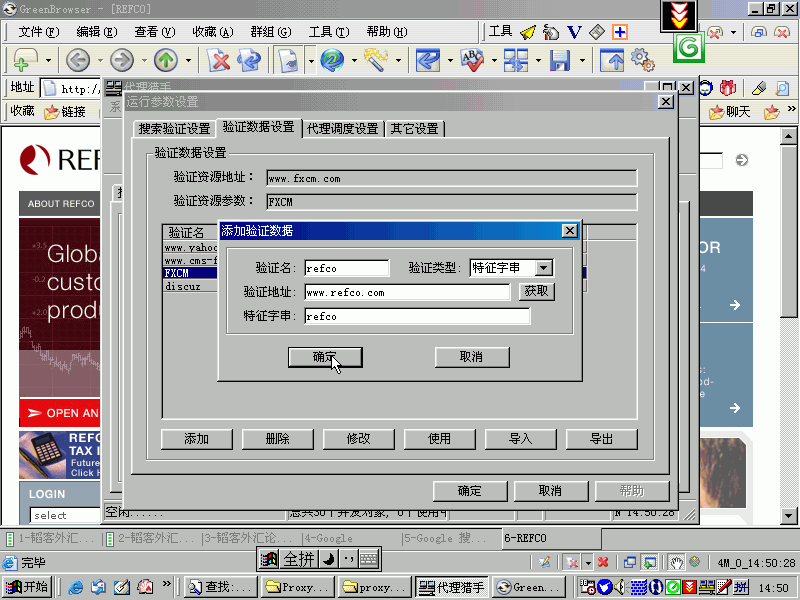The height and width of the screenshot is (600, 800).
Task: Open the 文件(F) menu
Action: click(x=38, y=32)
